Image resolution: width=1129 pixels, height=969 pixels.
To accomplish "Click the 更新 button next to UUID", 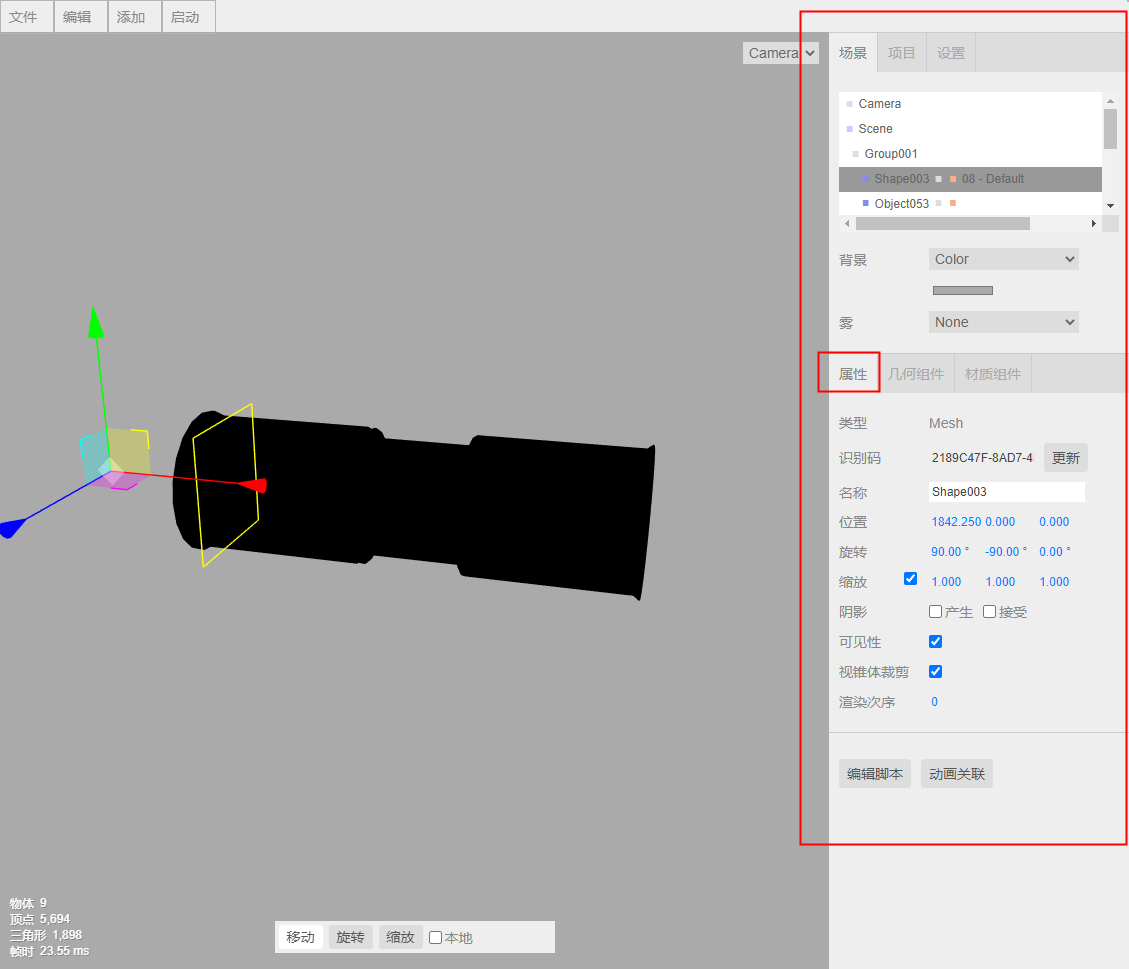I will click(1066, 458).
